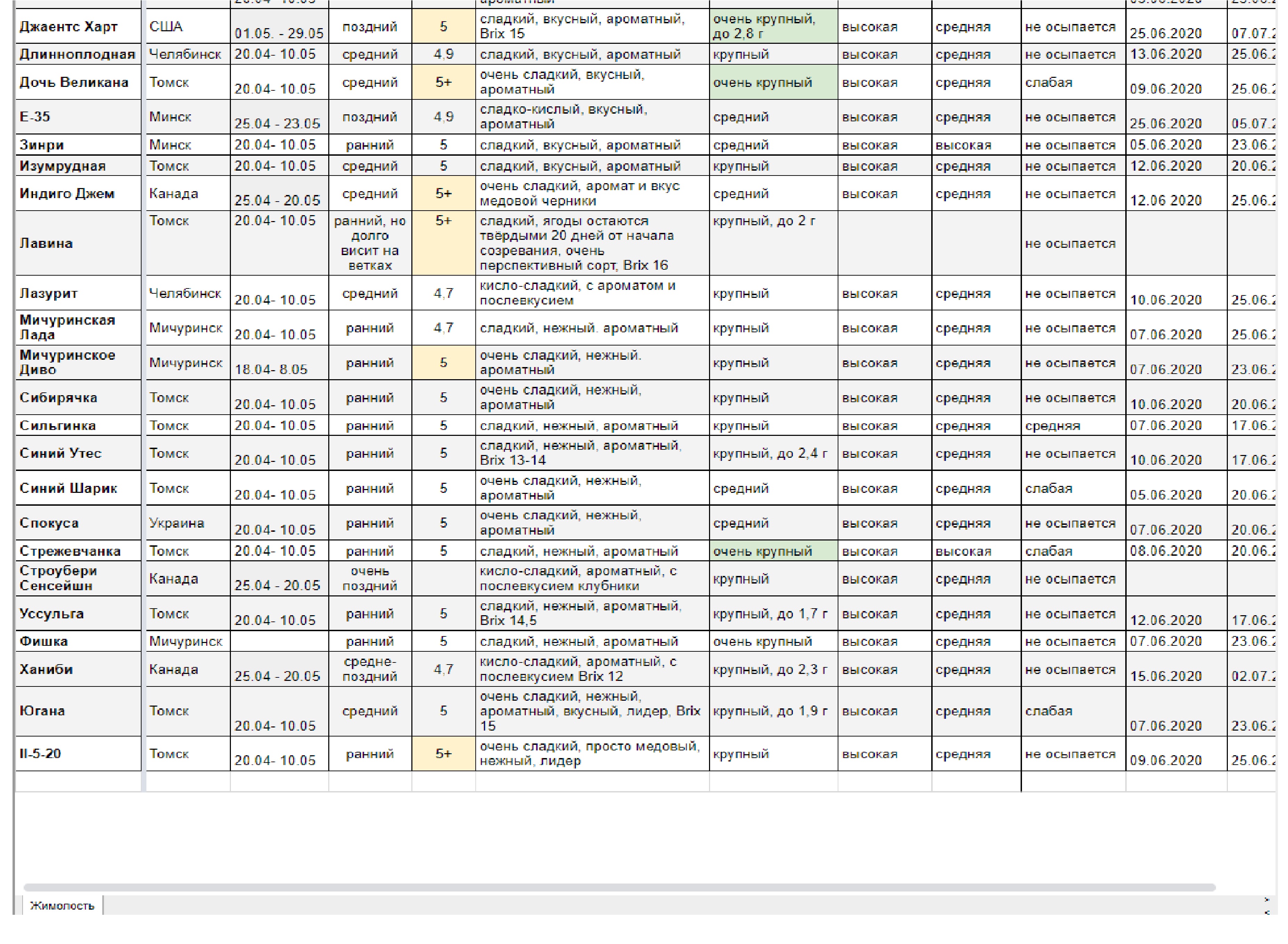Click the date 08.06.2020 cell
This screenshot has width=1288, height=944.
click(1176, 551)
